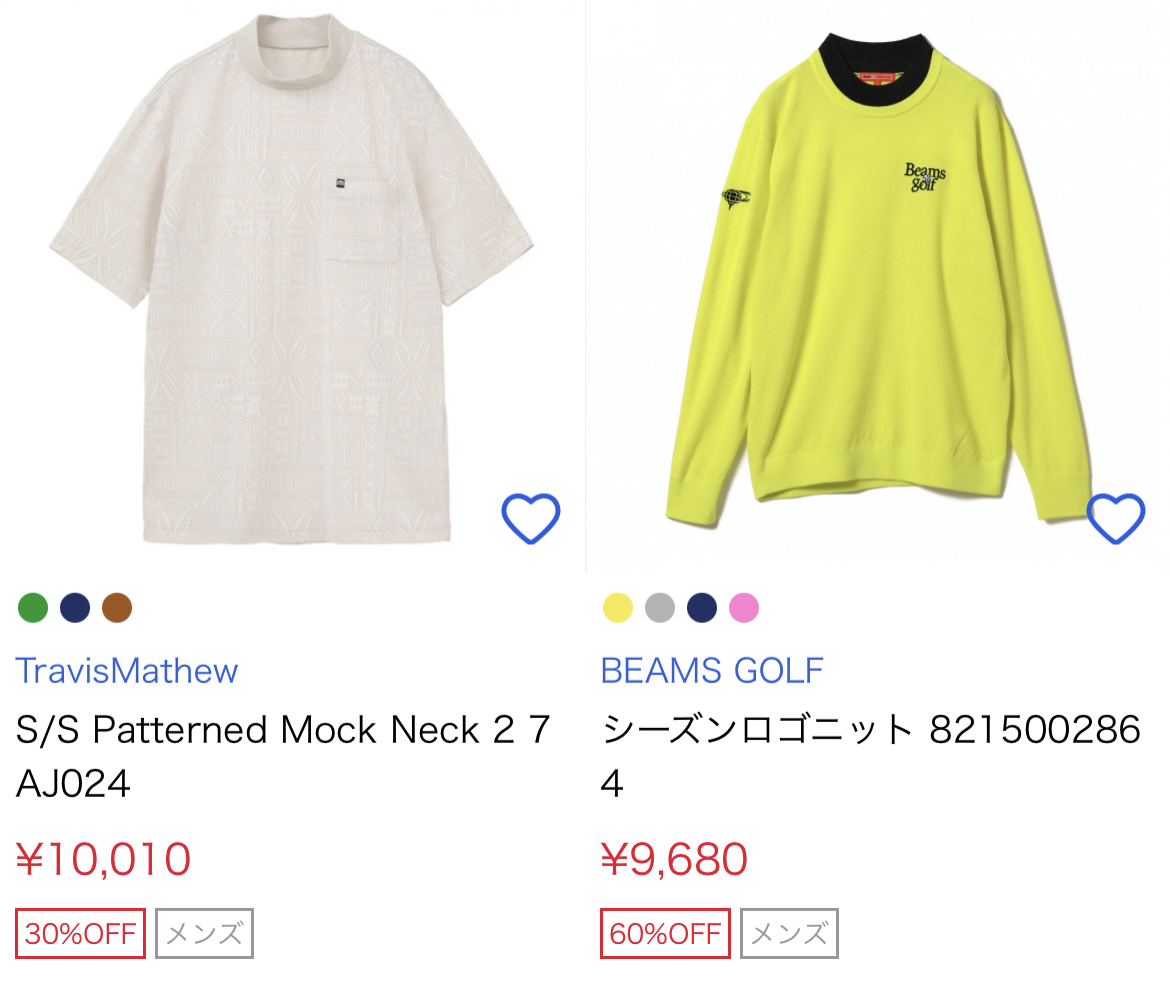Click メンズ tag under BEAMS GOLF item

coord(789,934)
